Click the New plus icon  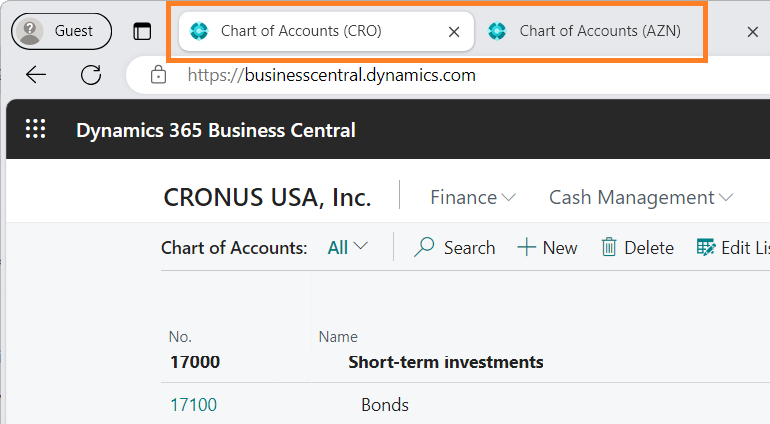[x=527, y=247]
